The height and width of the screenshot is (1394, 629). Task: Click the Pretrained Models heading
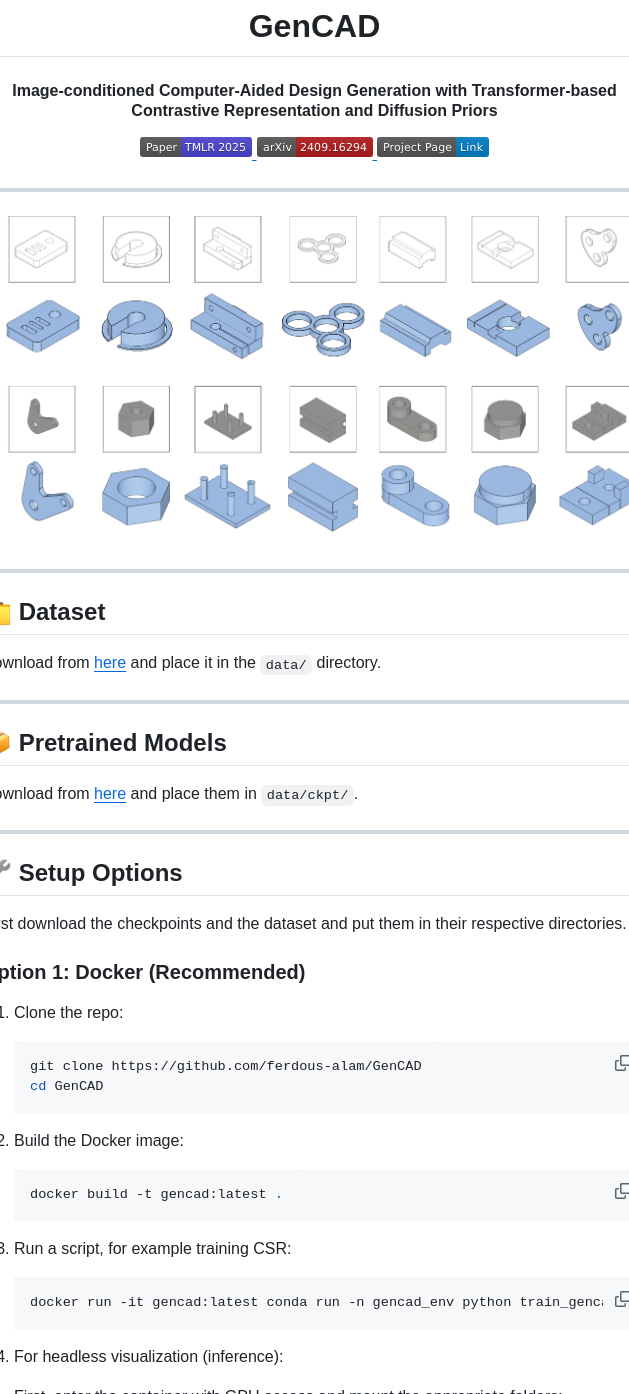pyautogui.click(x=122, y=743)
